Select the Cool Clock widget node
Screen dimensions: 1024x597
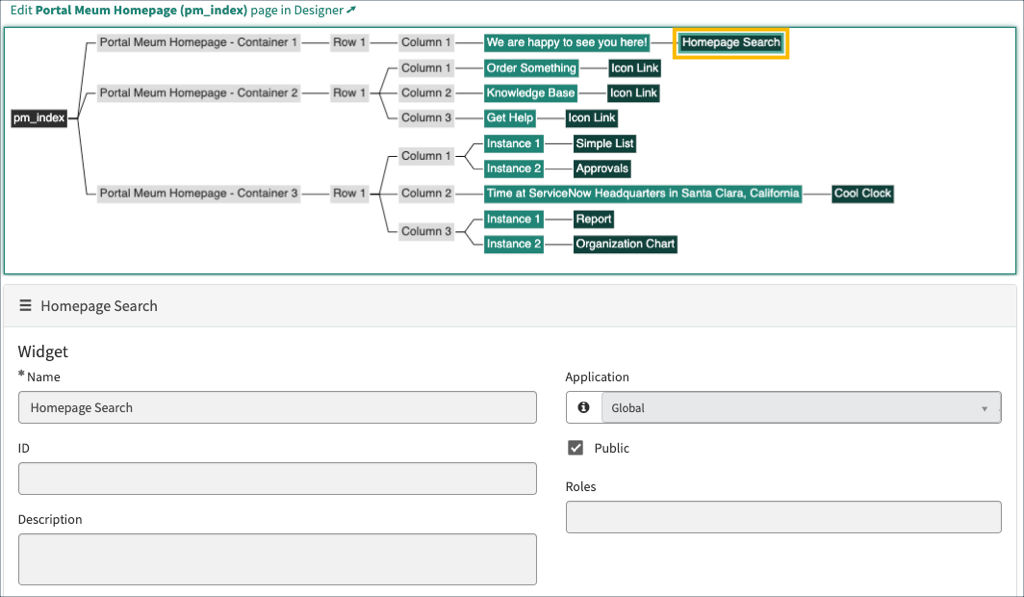862,193
